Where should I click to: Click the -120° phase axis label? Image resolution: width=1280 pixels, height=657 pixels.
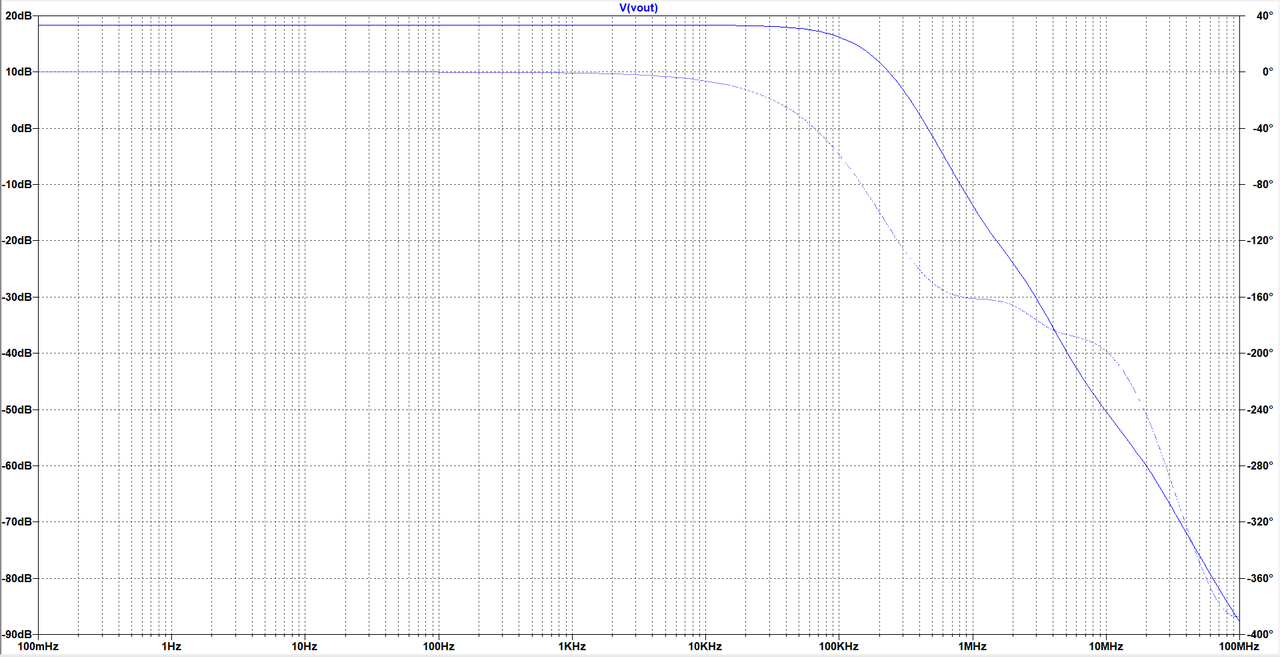(x=1262, y=241)
